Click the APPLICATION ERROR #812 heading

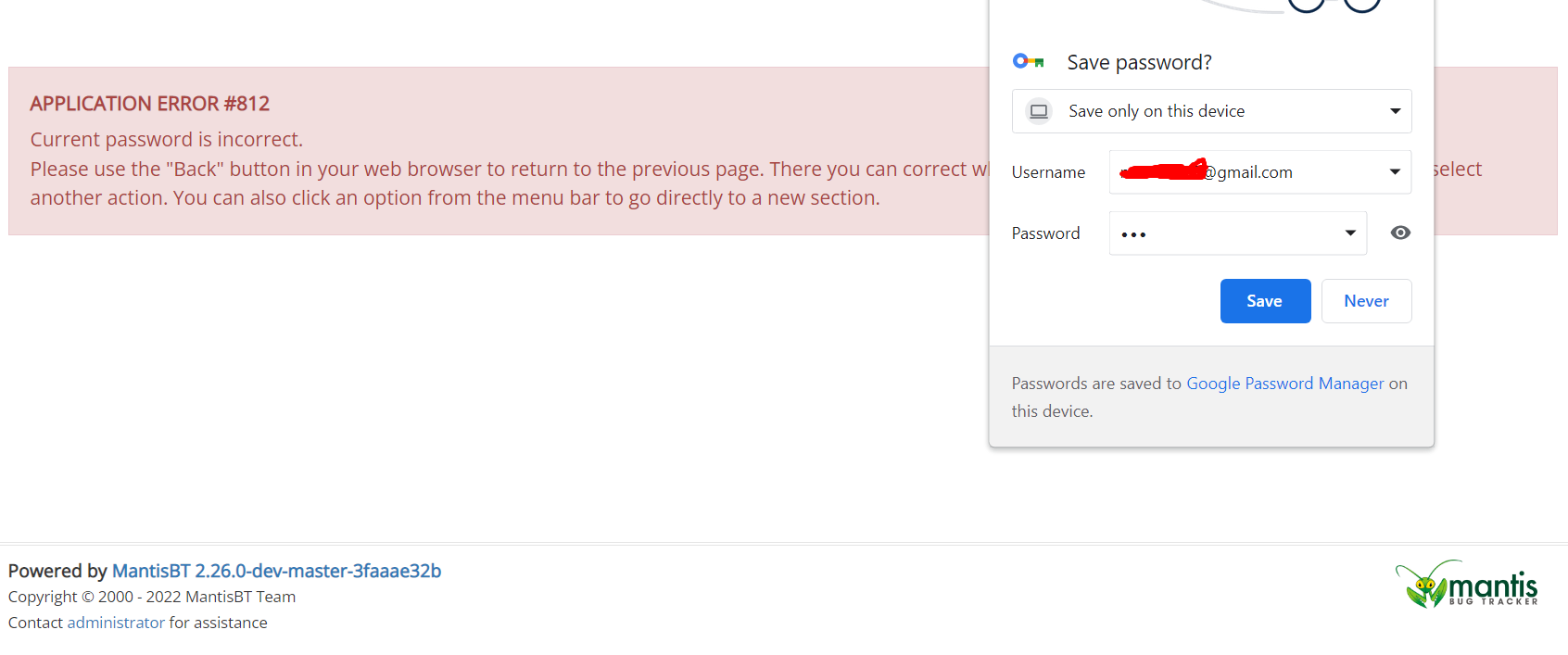pyautogui.click(x=150, y=104)
